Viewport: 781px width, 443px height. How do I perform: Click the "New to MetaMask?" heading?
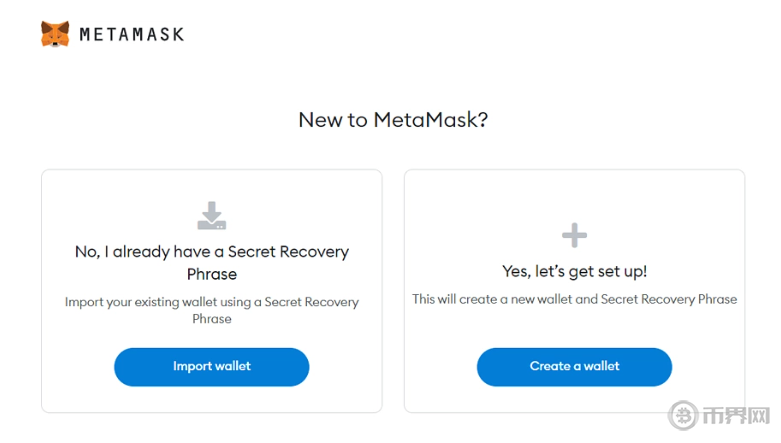pyautogui.click(x=393, y=120)
